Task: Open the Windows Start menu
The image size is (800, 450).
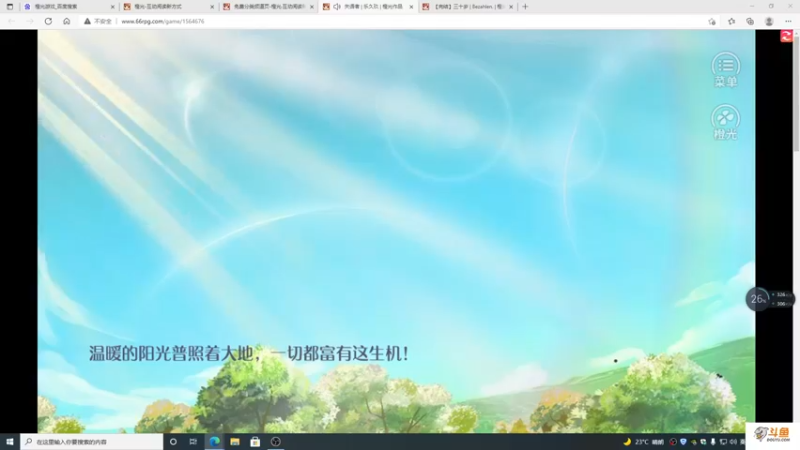Action: click(x=10, y=441)
